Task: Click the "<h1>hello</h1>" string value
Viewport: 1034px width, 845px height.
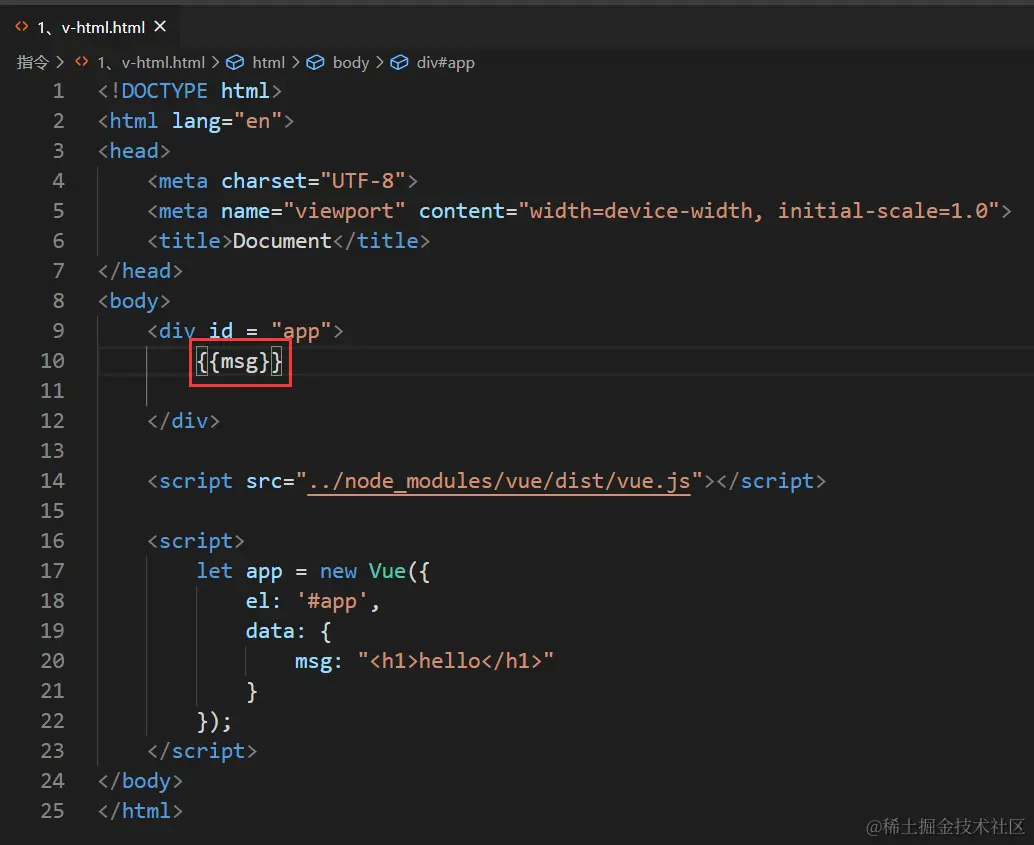Action: [456, 661]
